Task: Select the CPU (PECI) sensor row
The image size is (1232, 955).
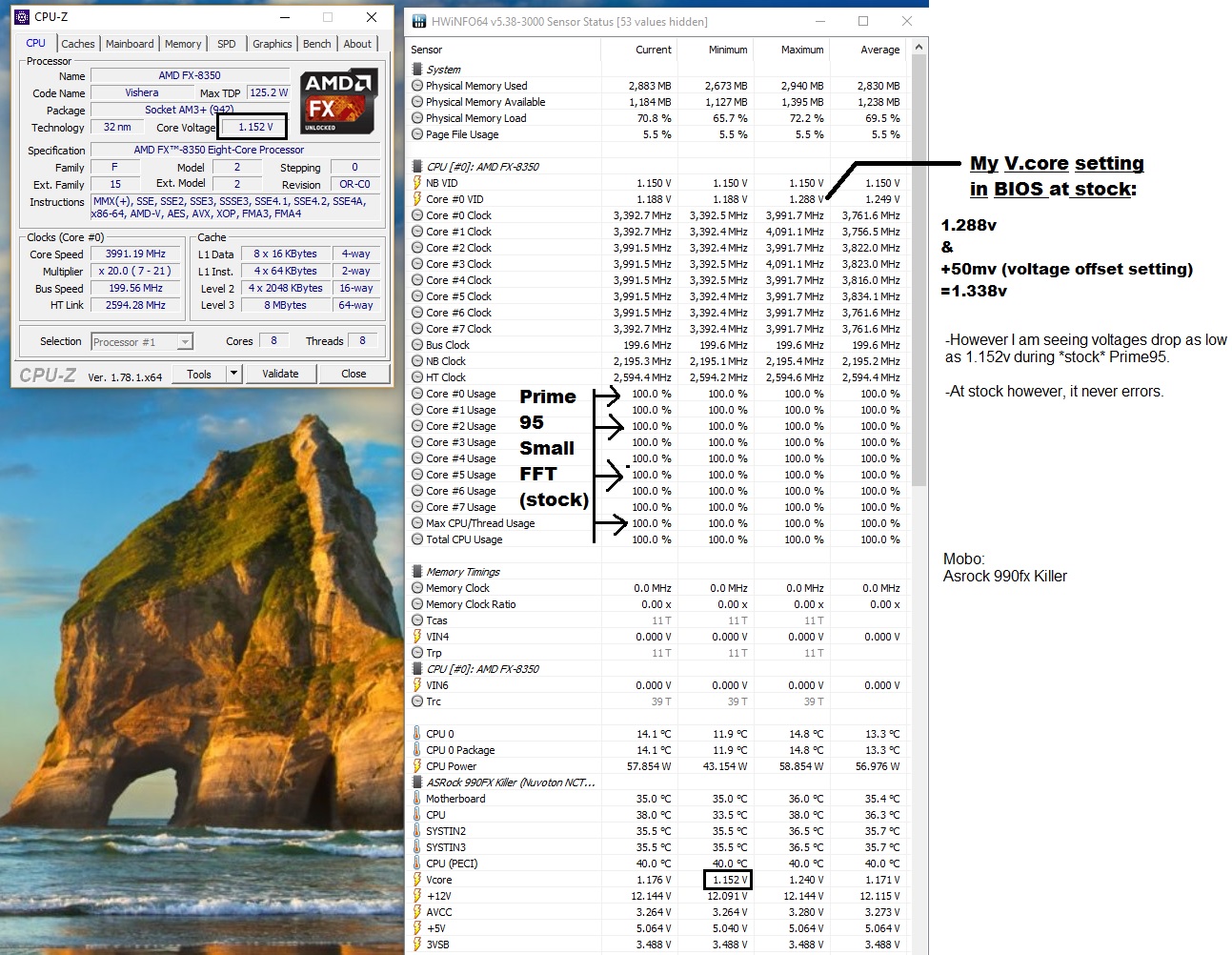Action: point(656,864)
